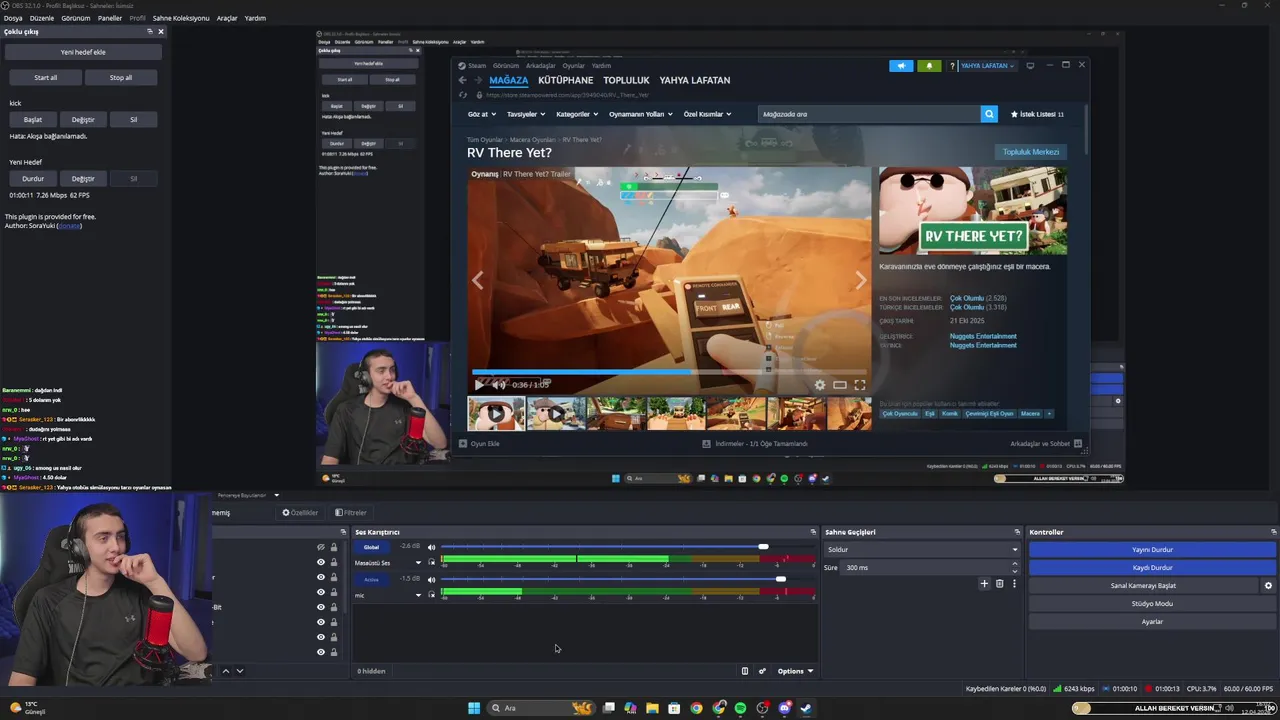Expand Masaüstü Ses channel options arrow
This screenshot has width=1280, height=720.
point(418,563)
